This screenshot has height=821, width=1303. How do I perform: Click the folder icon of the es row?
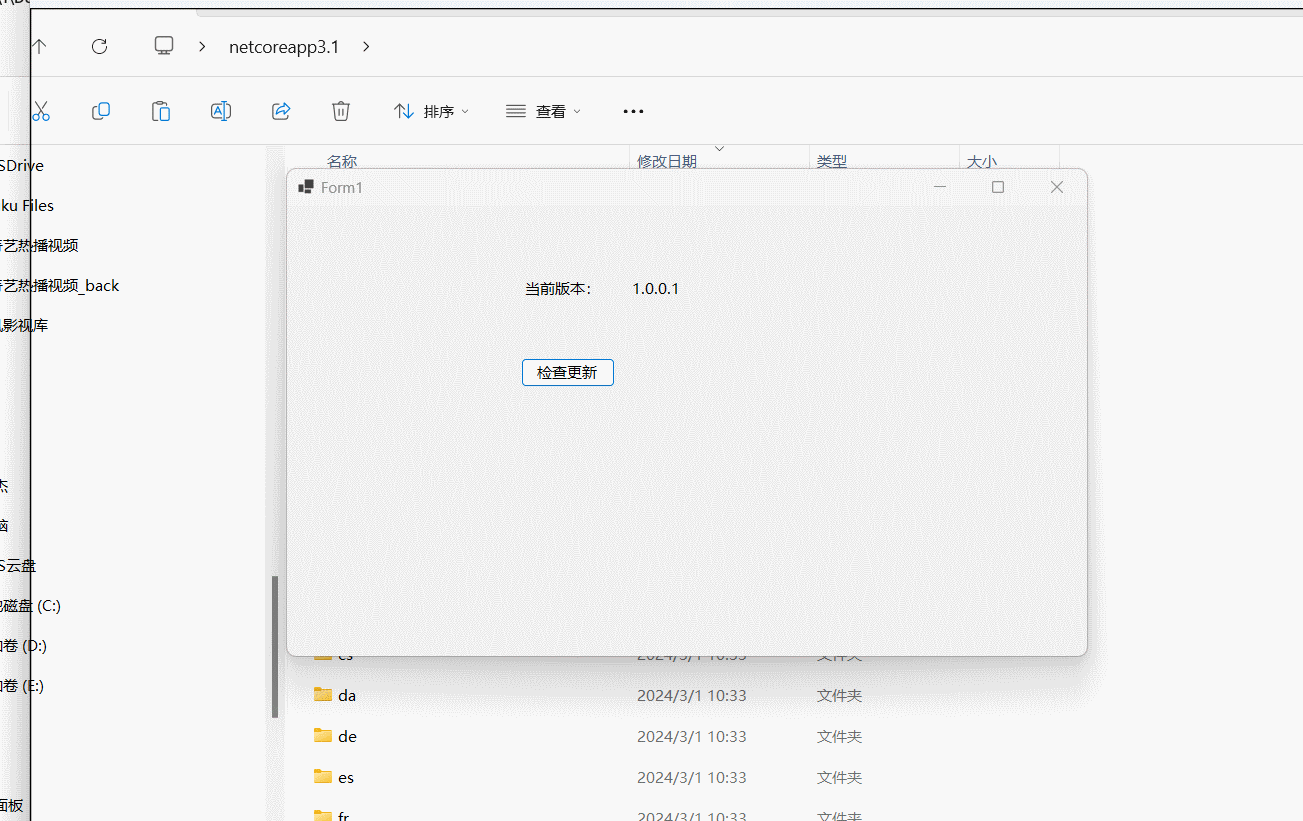tap(322, 776)
